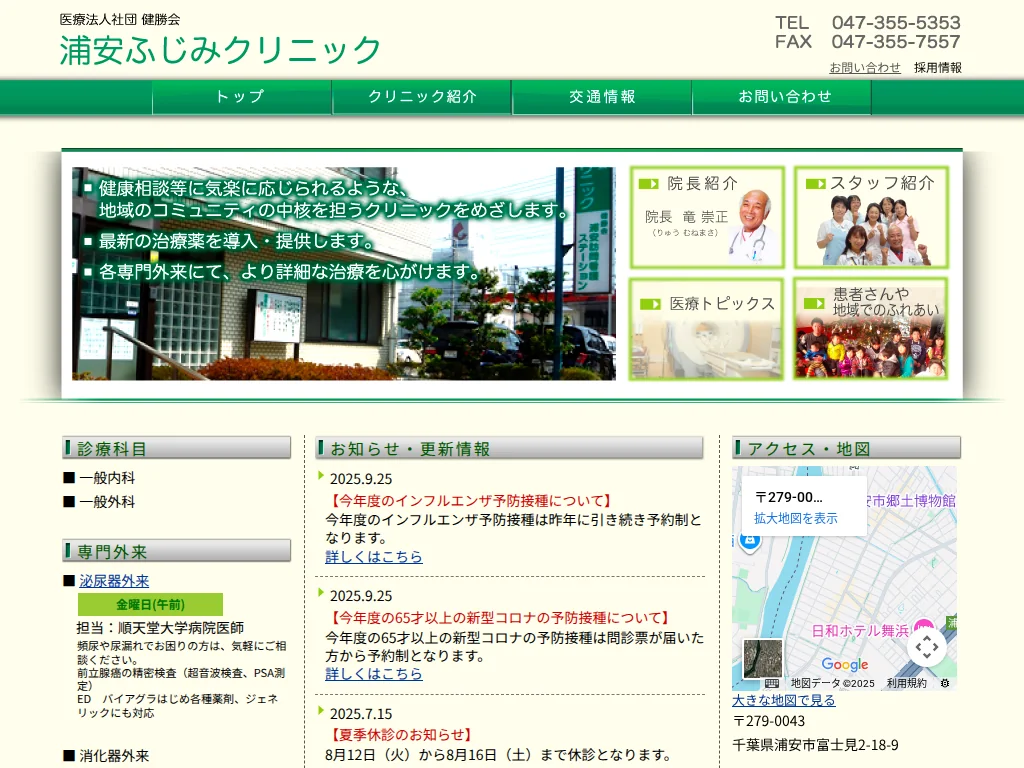The height and width of the screenshot is (768, 1024).
Task: Click the map error reporting icon
Action: (x=944, y=683)
